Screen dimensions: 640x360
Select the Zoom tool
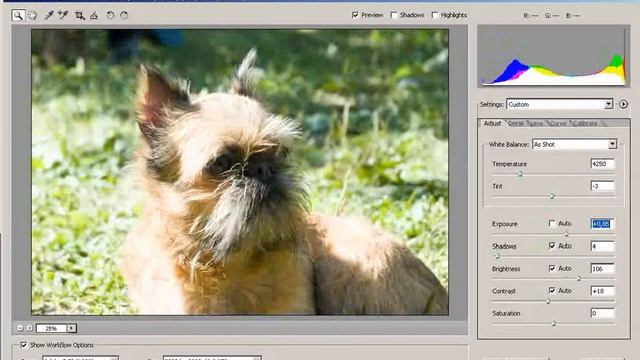(18, 16)
